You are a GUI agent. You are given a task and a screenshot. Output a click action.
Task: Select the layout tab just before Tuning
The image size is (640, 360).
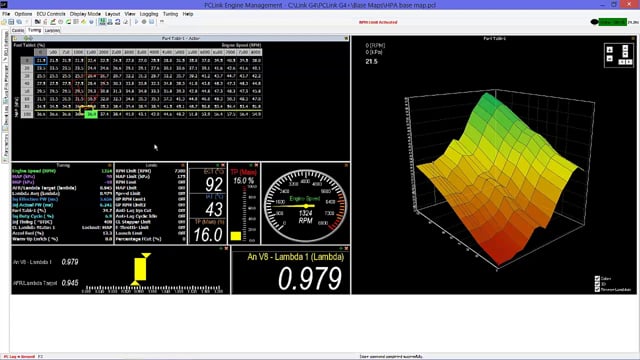18,31
